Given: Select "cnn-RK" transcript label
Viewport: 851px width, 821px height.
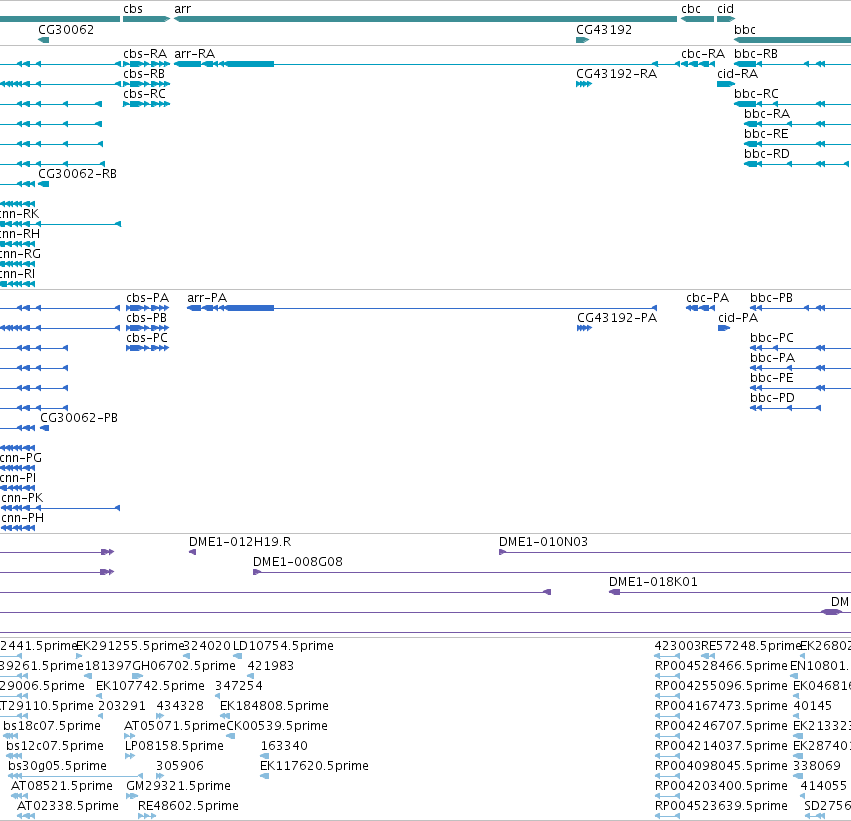Looking at the screenshot, I should click(x=20, y=214).
